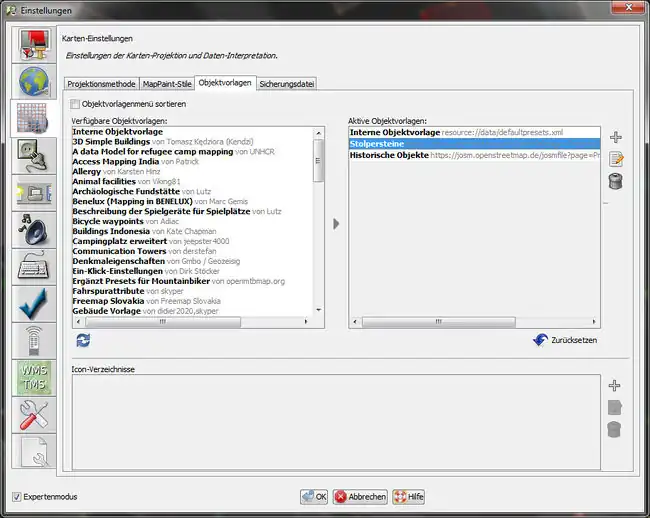The image size is (650, 518).
Task: Click the Hilfe button
Action: pyautogui.click(x=409, y=496)
